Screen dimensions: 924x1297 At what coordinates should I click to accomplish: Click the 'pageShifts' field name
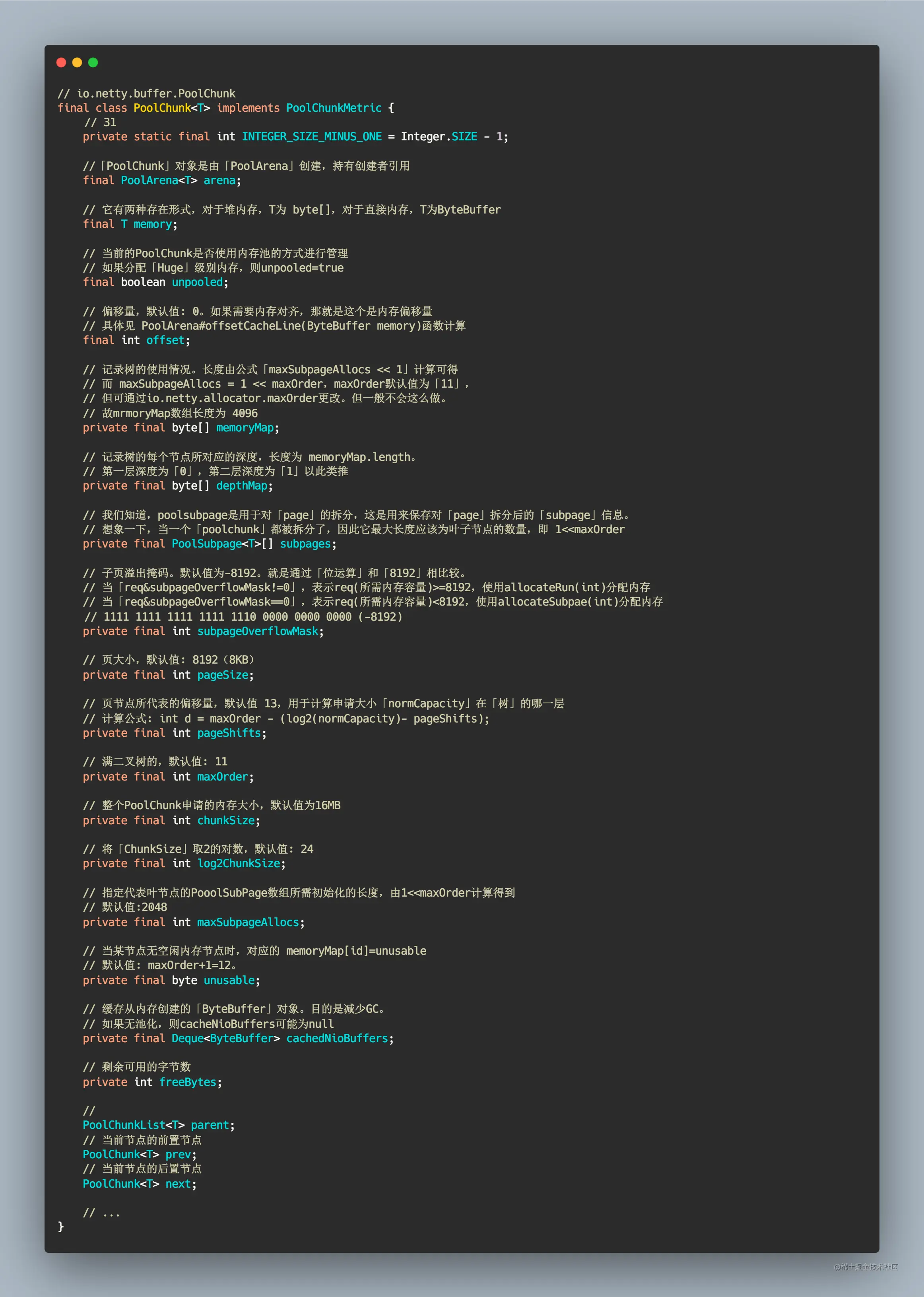click(229, 733)
